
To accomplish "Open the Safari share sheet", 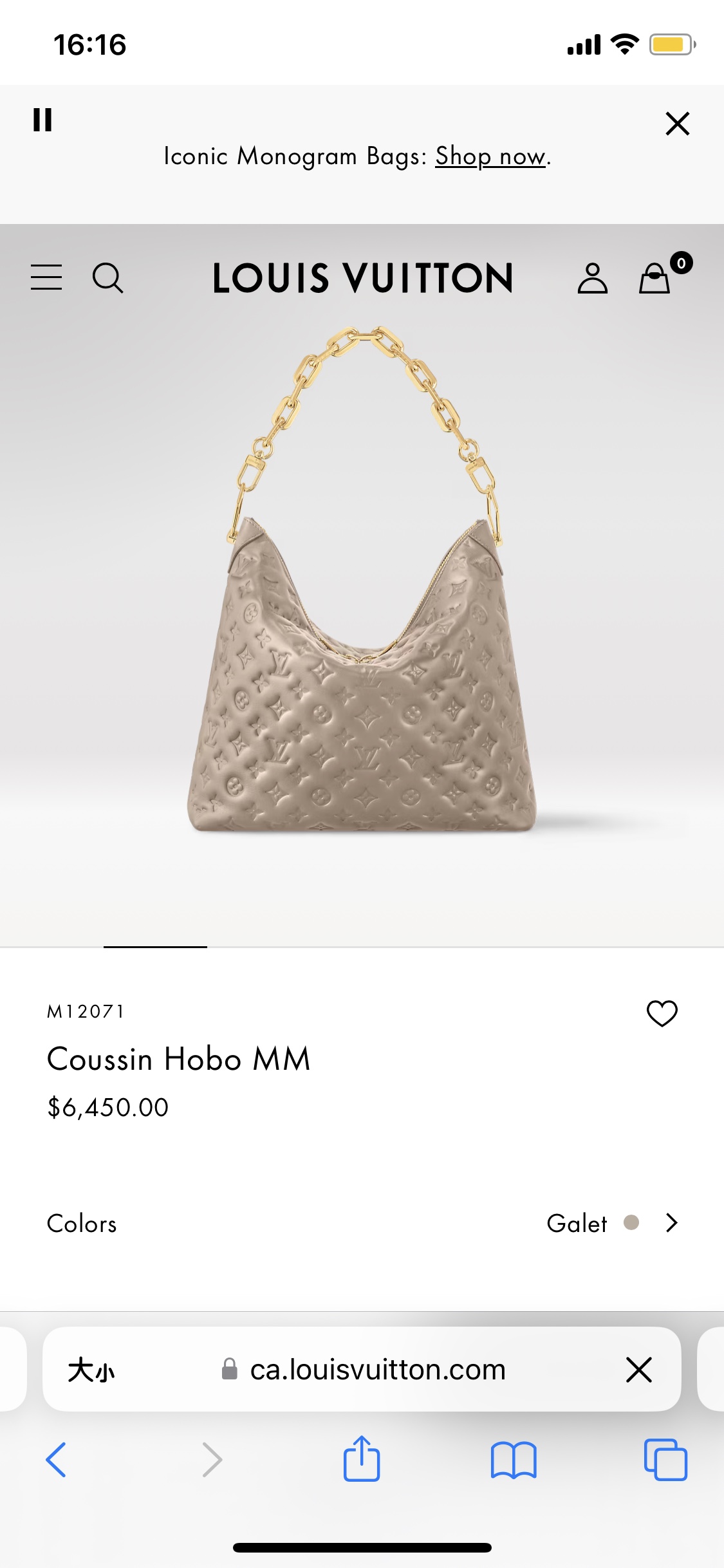I will click(x=362, y=1458).
